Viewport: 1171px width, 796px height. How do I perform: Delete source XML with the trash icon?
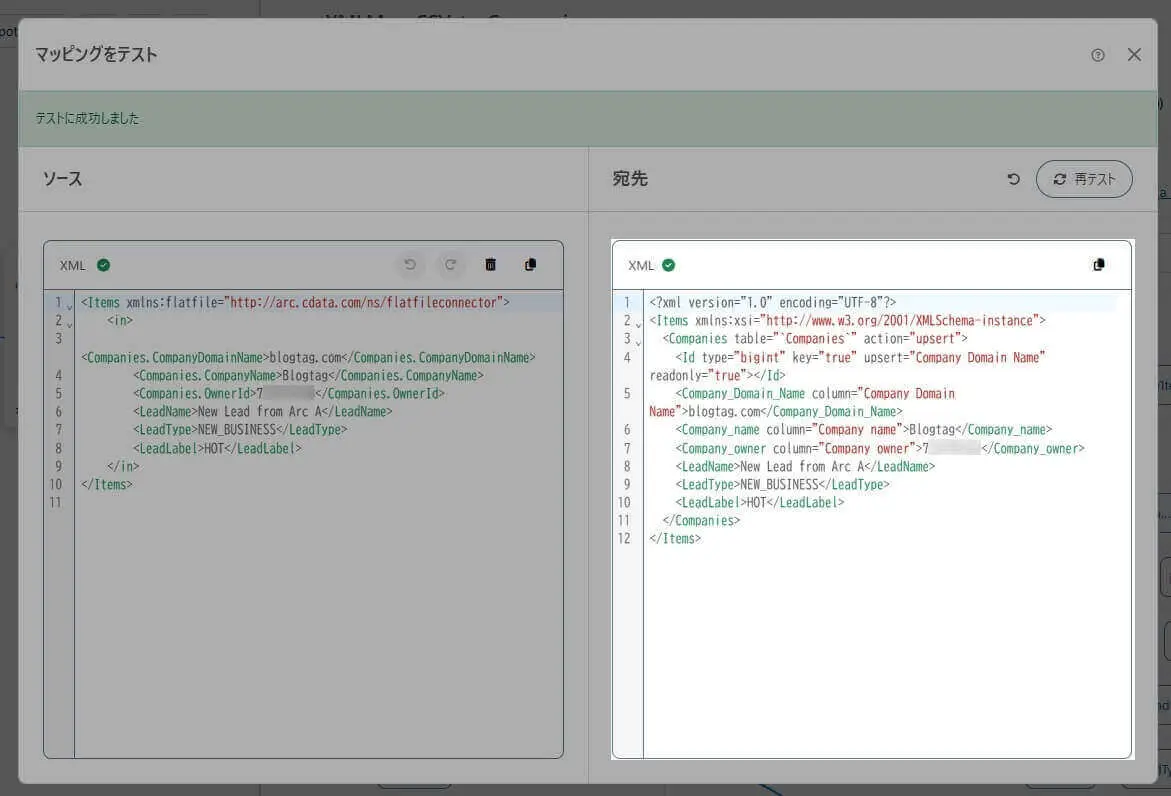click(x=490, y=265)
